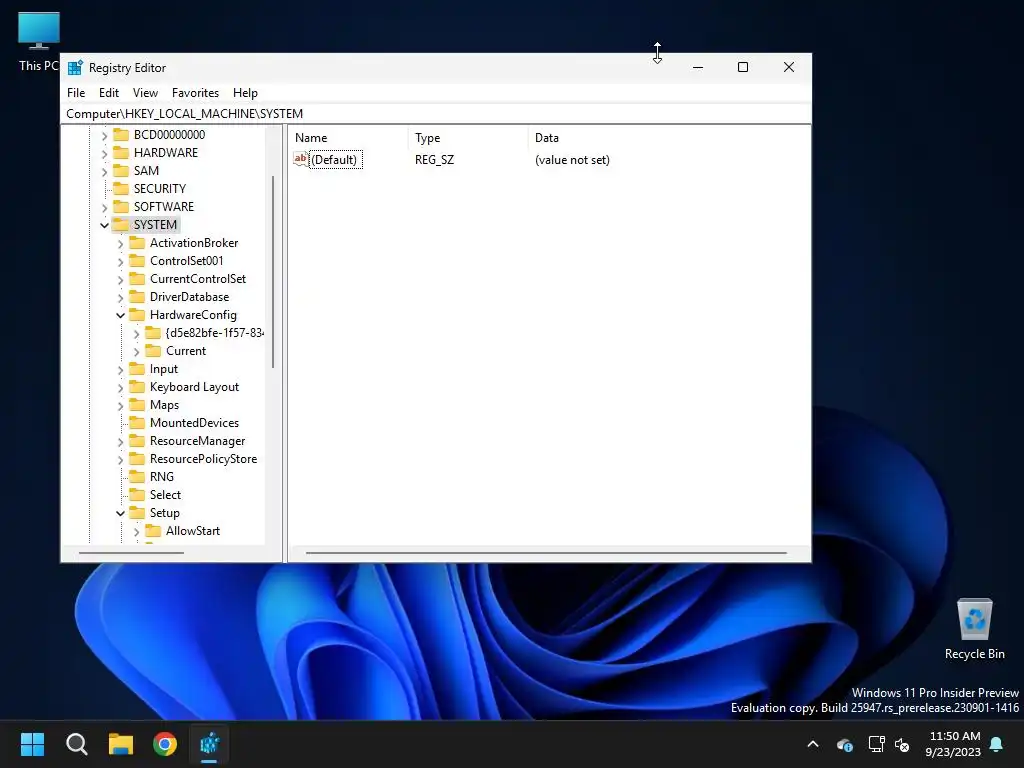1024x768 pixels.
Task: Click Registry Editor taskbar icon
Action: tap(209, 744)
